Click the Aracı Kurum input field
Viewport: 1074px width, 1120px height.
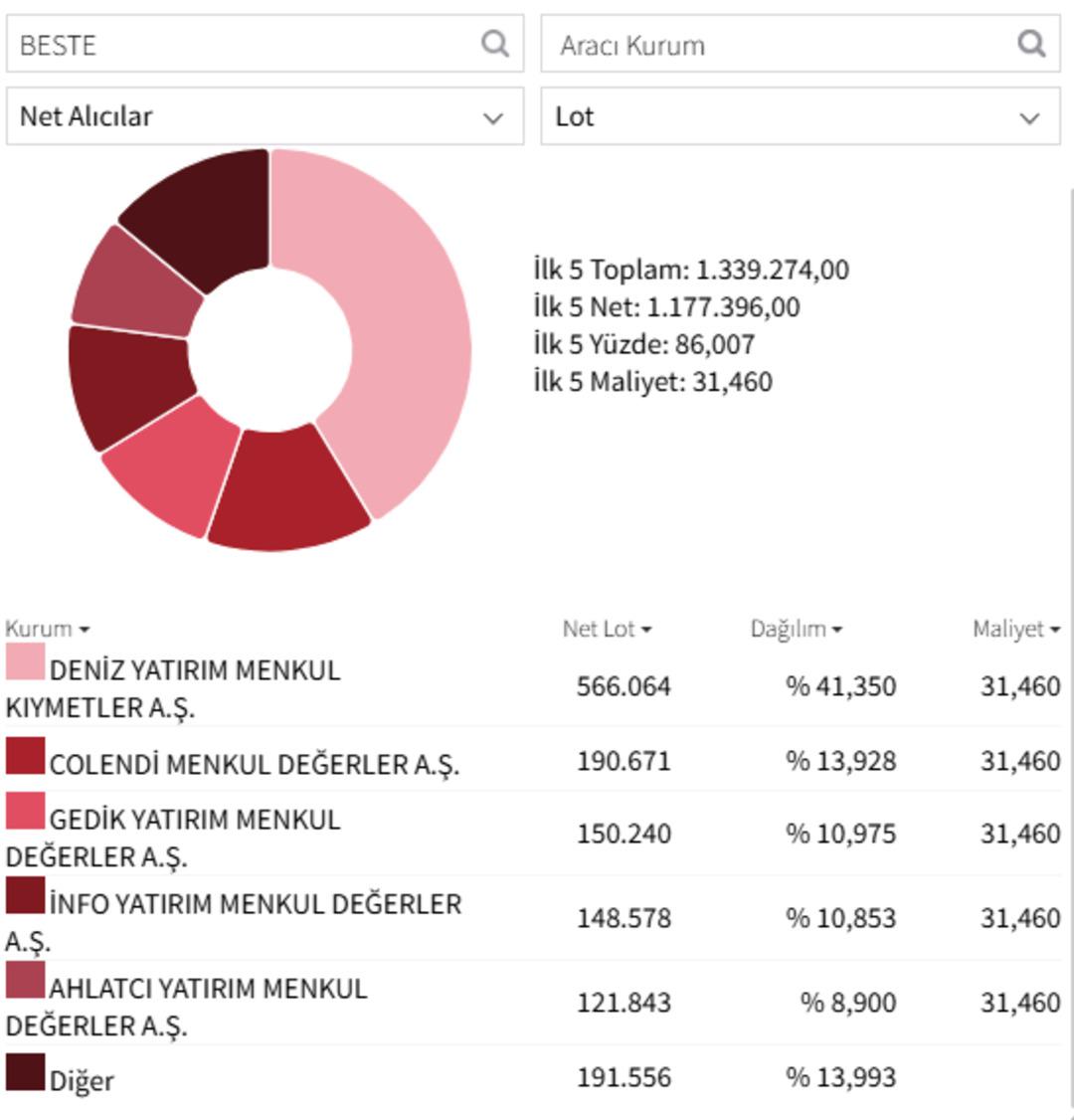tap(776, 44)
